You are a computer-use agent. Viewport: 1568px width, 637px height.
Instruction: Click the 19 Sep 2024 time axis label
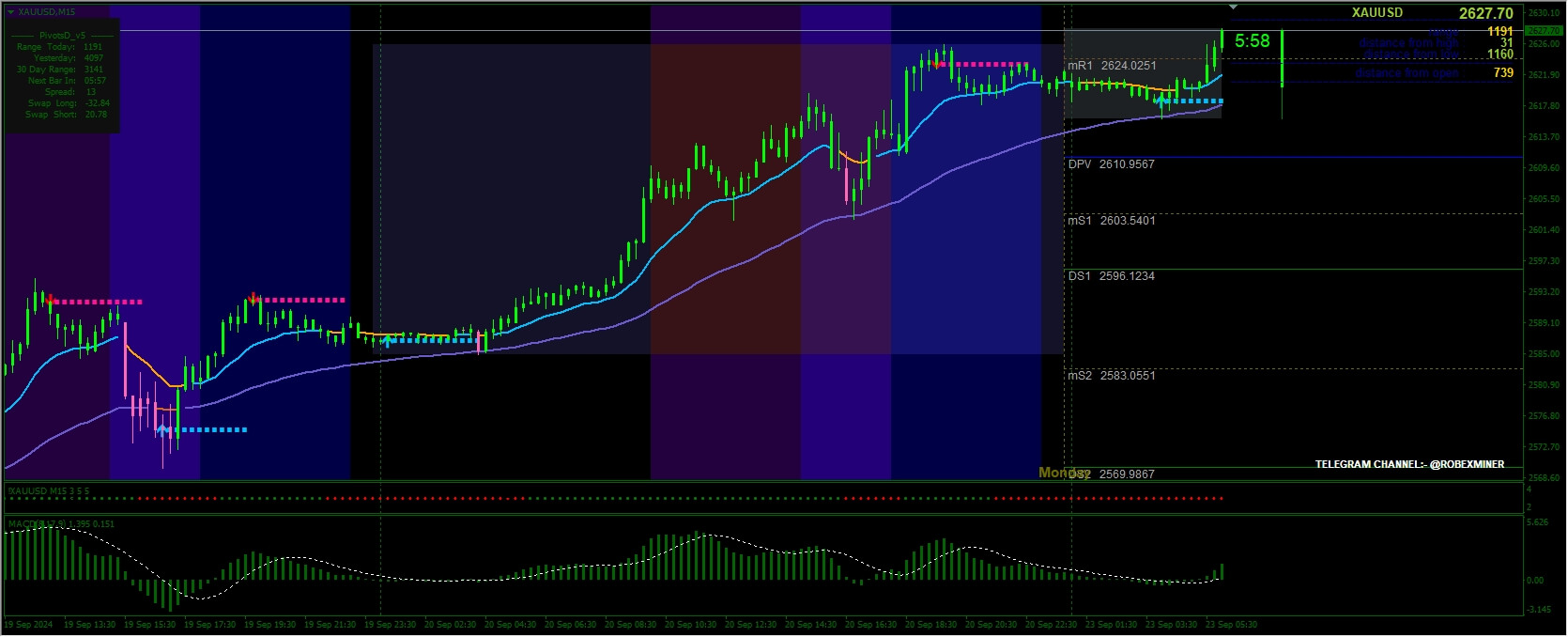point(29,625)
